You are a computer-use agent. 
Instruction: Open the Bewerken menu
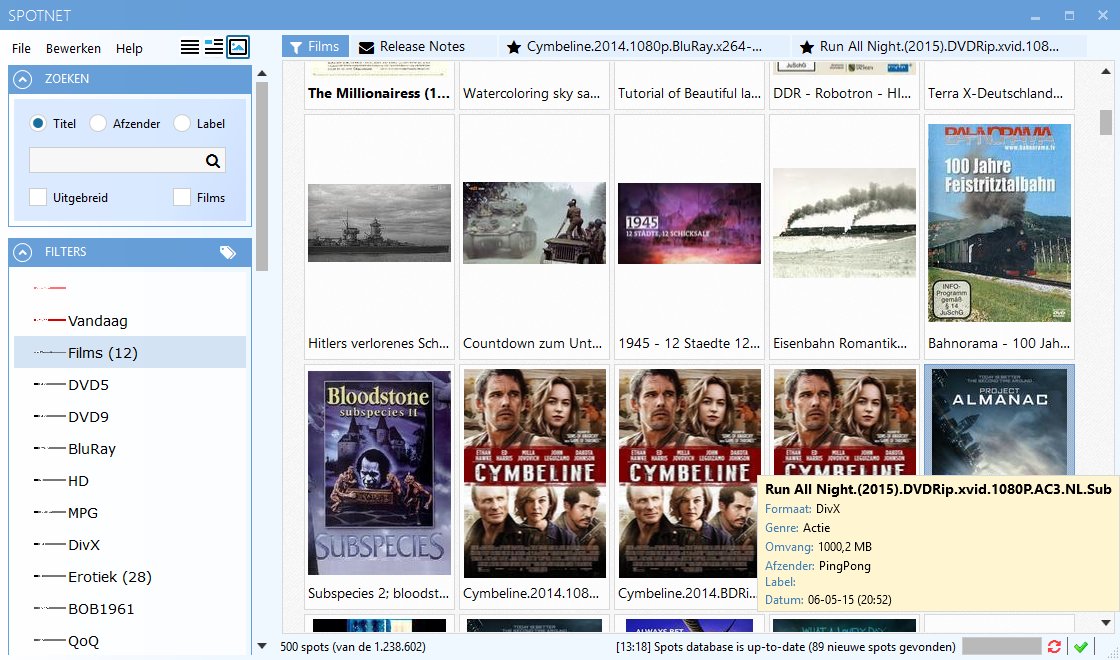(74, 49)
